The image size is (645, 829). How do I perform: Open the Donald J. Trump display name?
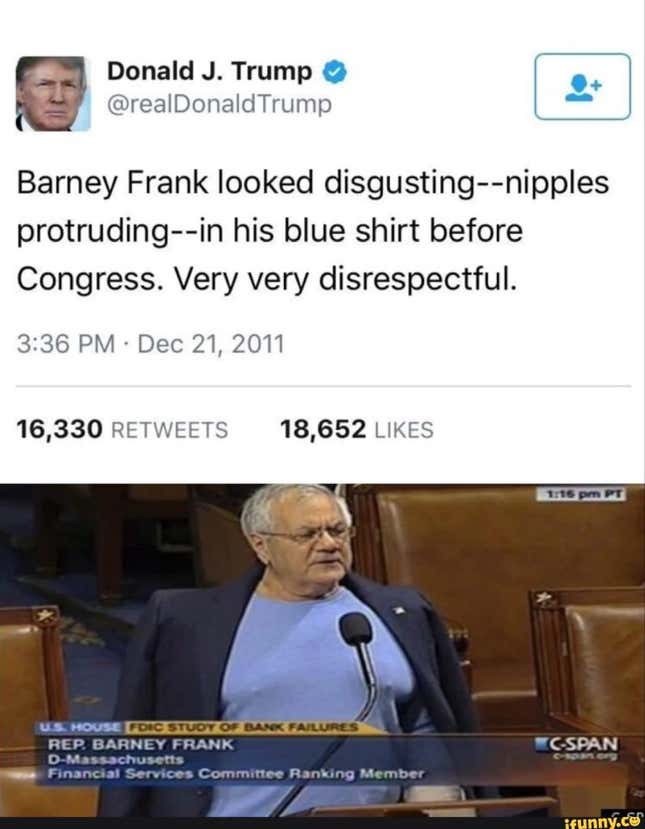pos(209,71)
